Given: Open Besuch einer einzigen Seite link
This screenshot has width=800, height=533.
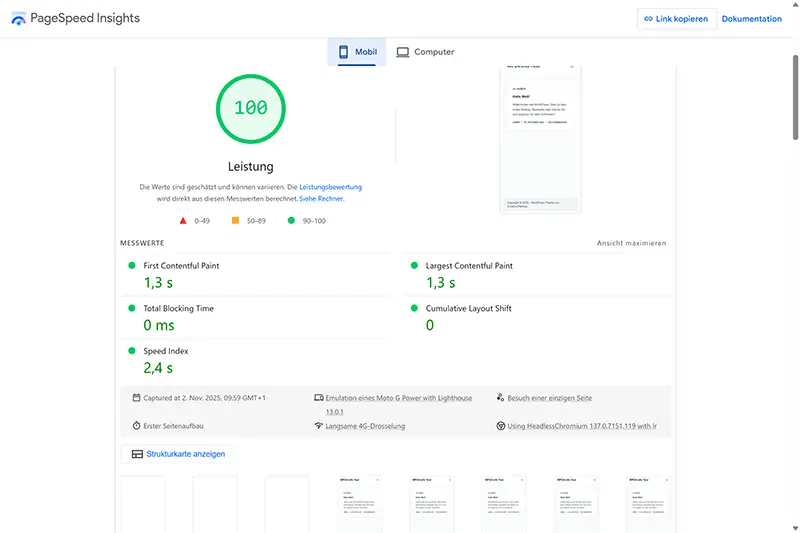Looking at the screenshot, I should pos(549,398).
